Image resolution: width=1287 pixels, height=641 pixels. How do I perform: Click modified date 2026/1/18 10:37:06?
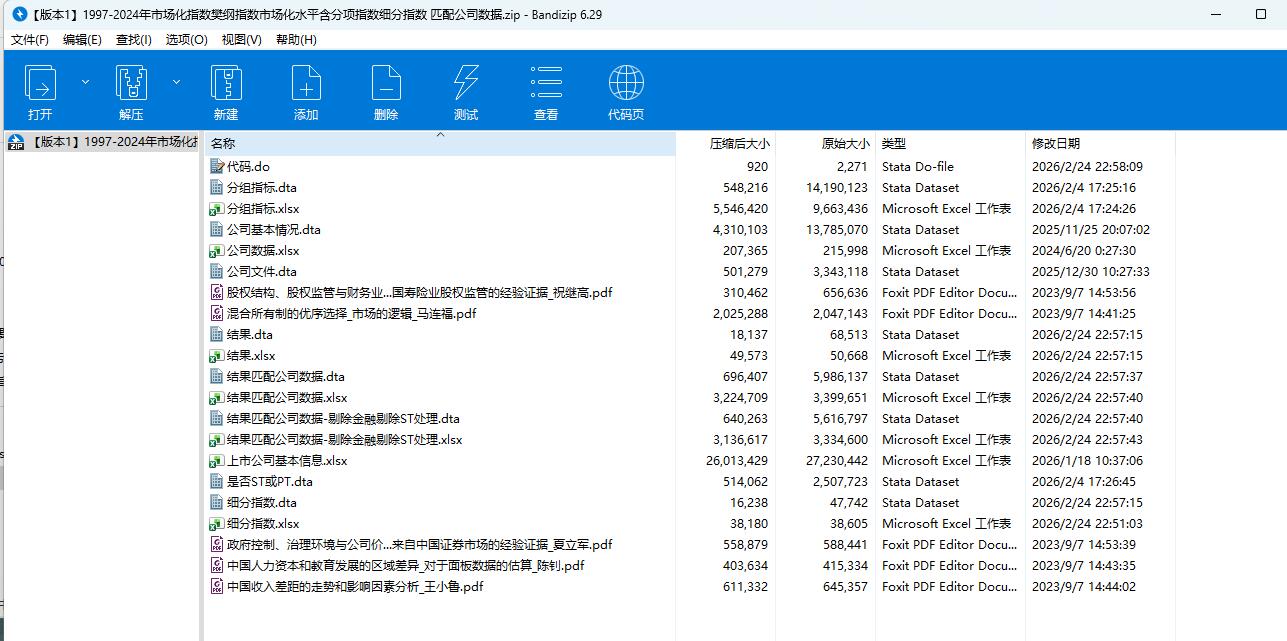pyautogui.click(x=1087, y=461)
